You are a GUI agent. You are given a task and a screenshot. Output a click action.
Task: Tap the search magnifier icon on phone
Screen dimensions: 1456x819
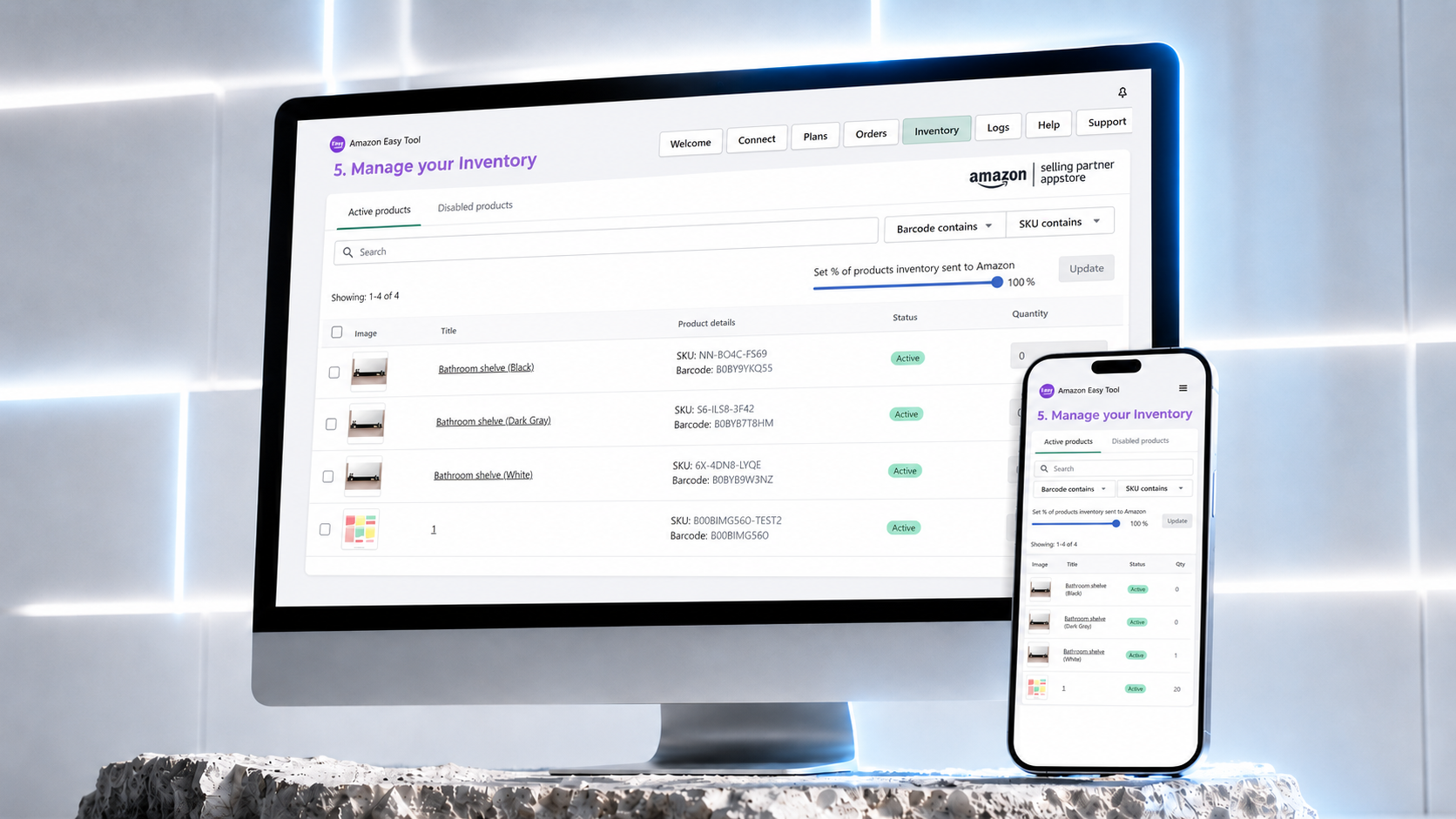[x=1044, y=468]
